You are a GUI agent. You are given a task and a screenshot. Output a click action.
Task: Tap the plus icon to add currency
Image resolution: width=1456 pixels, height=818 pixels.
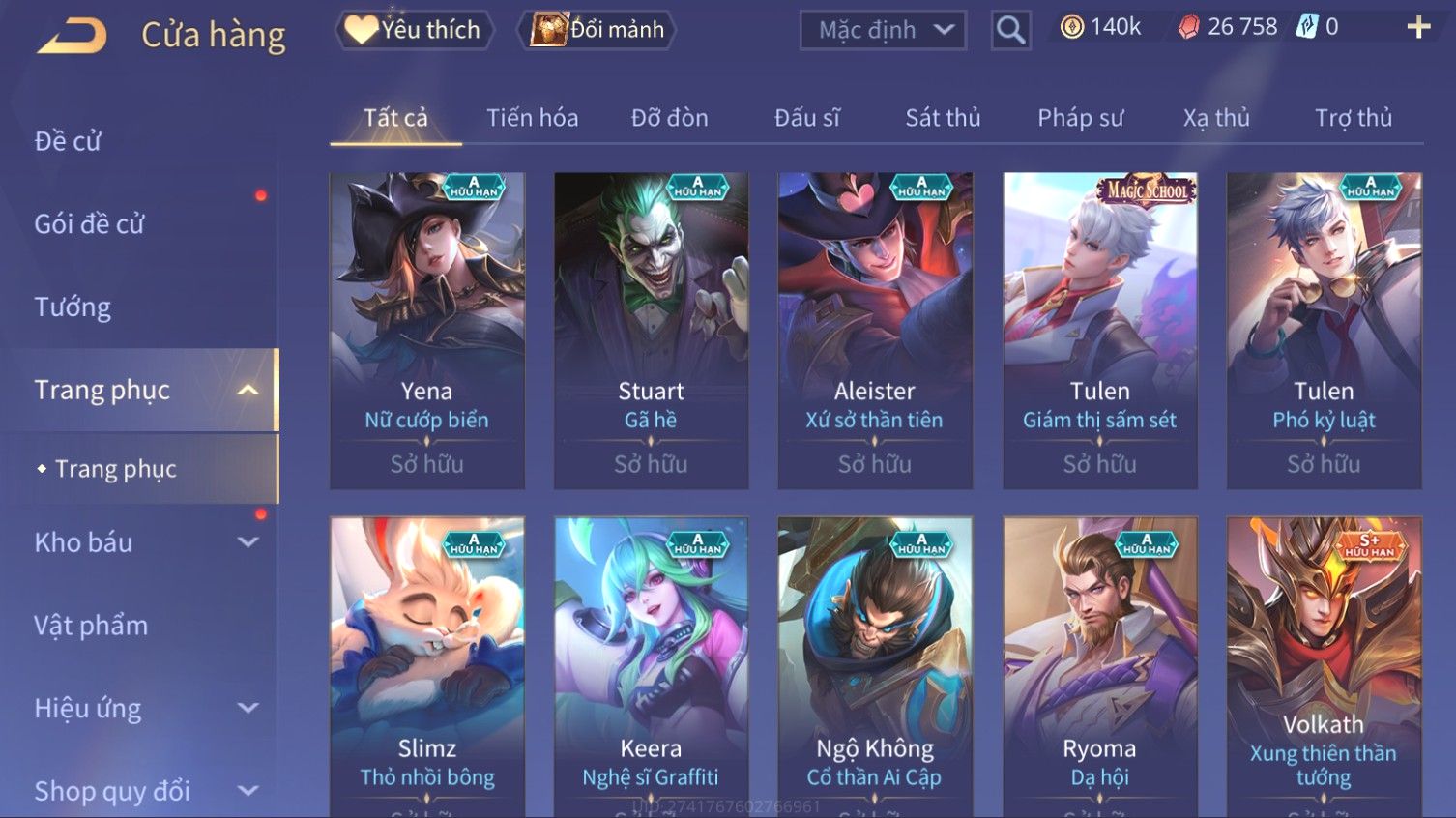1418,27
